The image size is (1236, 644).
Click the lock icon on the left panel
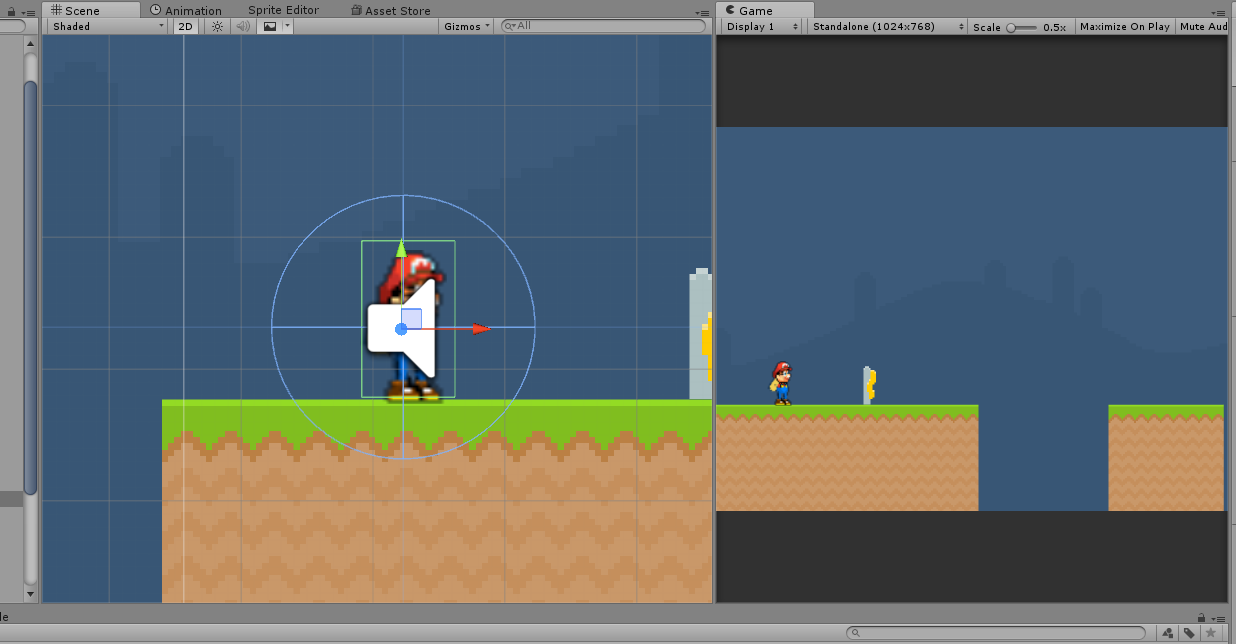[x=9, y=11]
